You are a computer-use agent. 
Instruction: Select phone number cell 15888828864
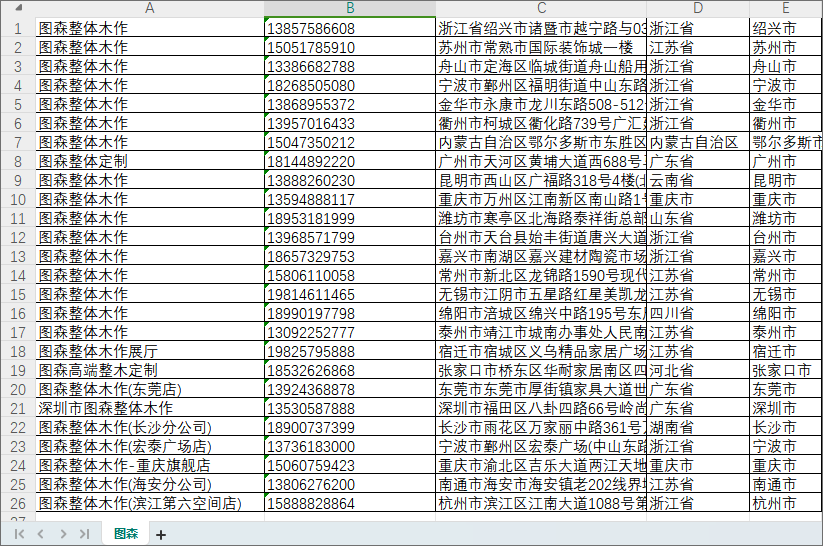(x=350, y=503)
